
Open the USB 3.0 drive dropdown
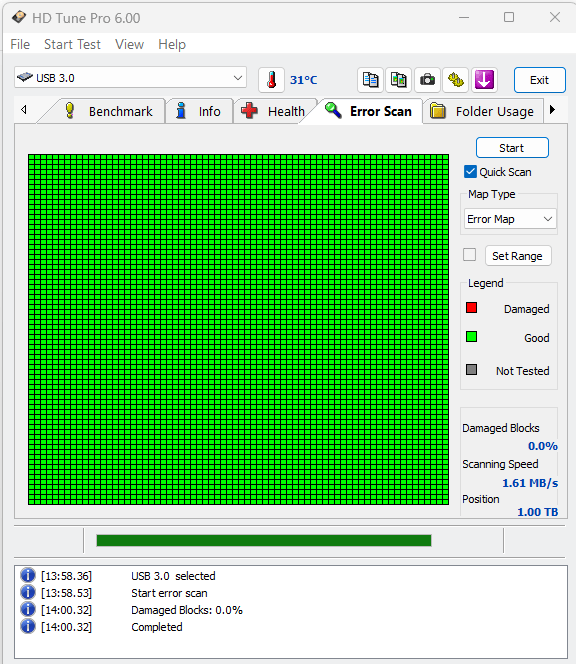coord(130,77)
